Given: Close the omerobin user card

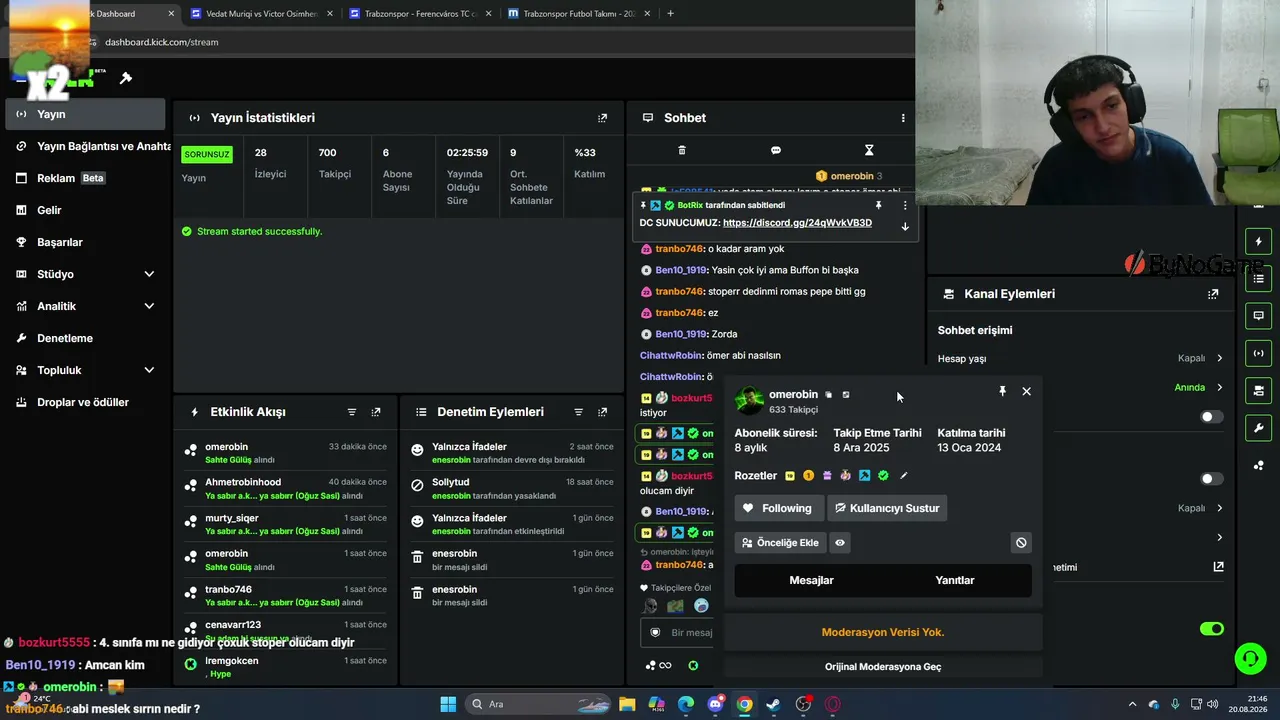Looking at the screenshot, I should point(1026,391).
